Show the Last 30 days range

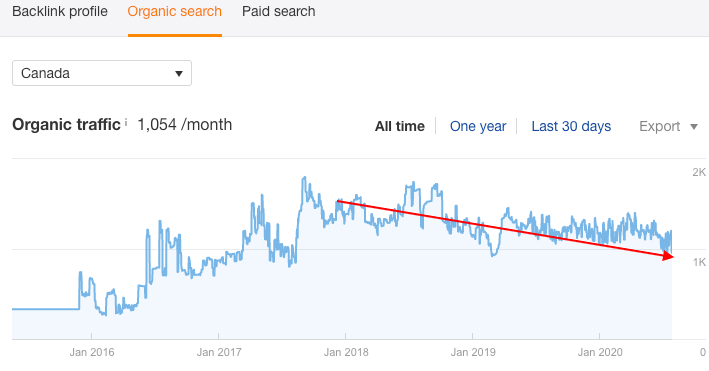(571, 126)
